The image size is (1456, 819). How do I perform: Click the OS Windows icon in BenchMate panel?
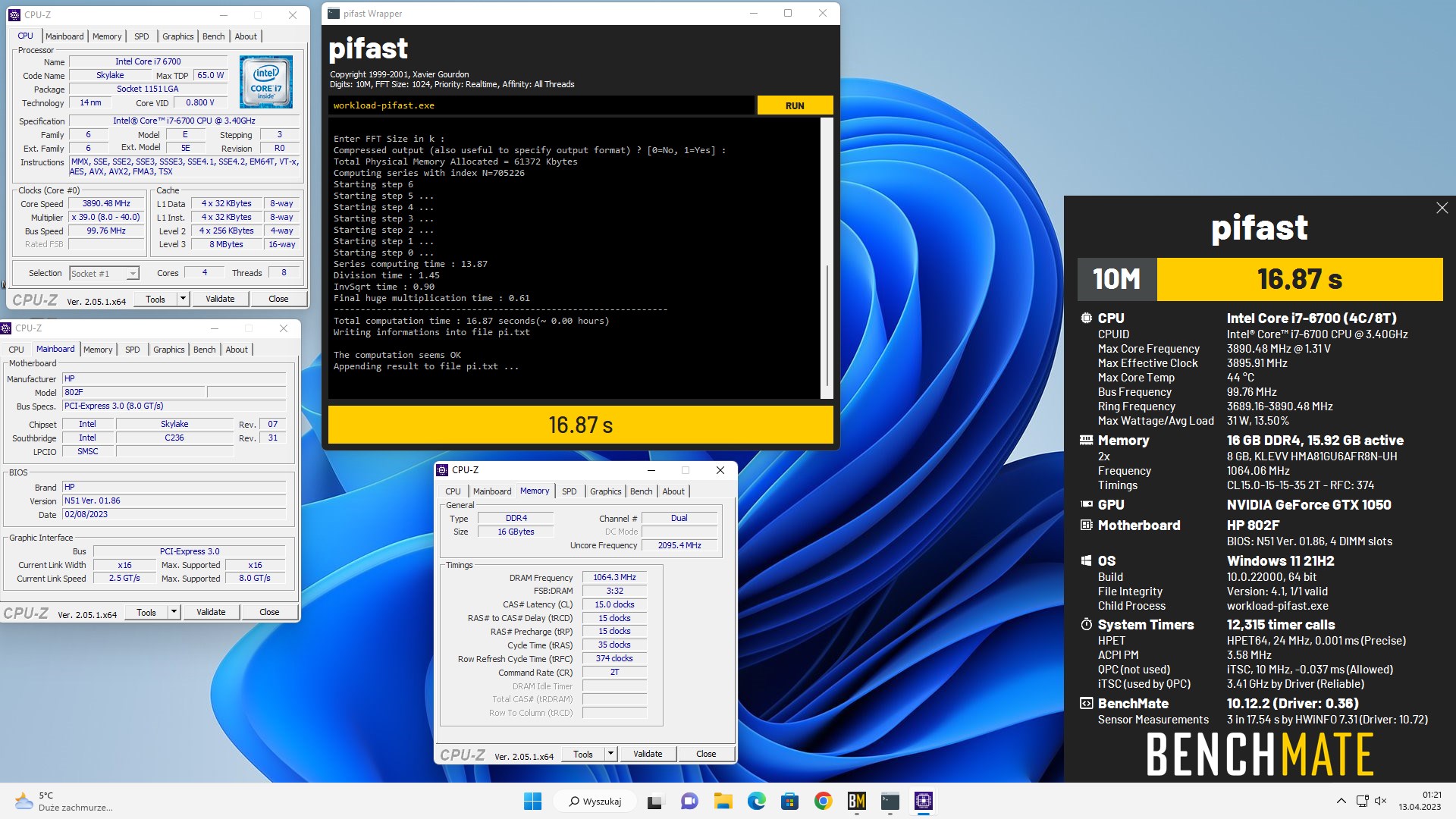[1087, 561]
